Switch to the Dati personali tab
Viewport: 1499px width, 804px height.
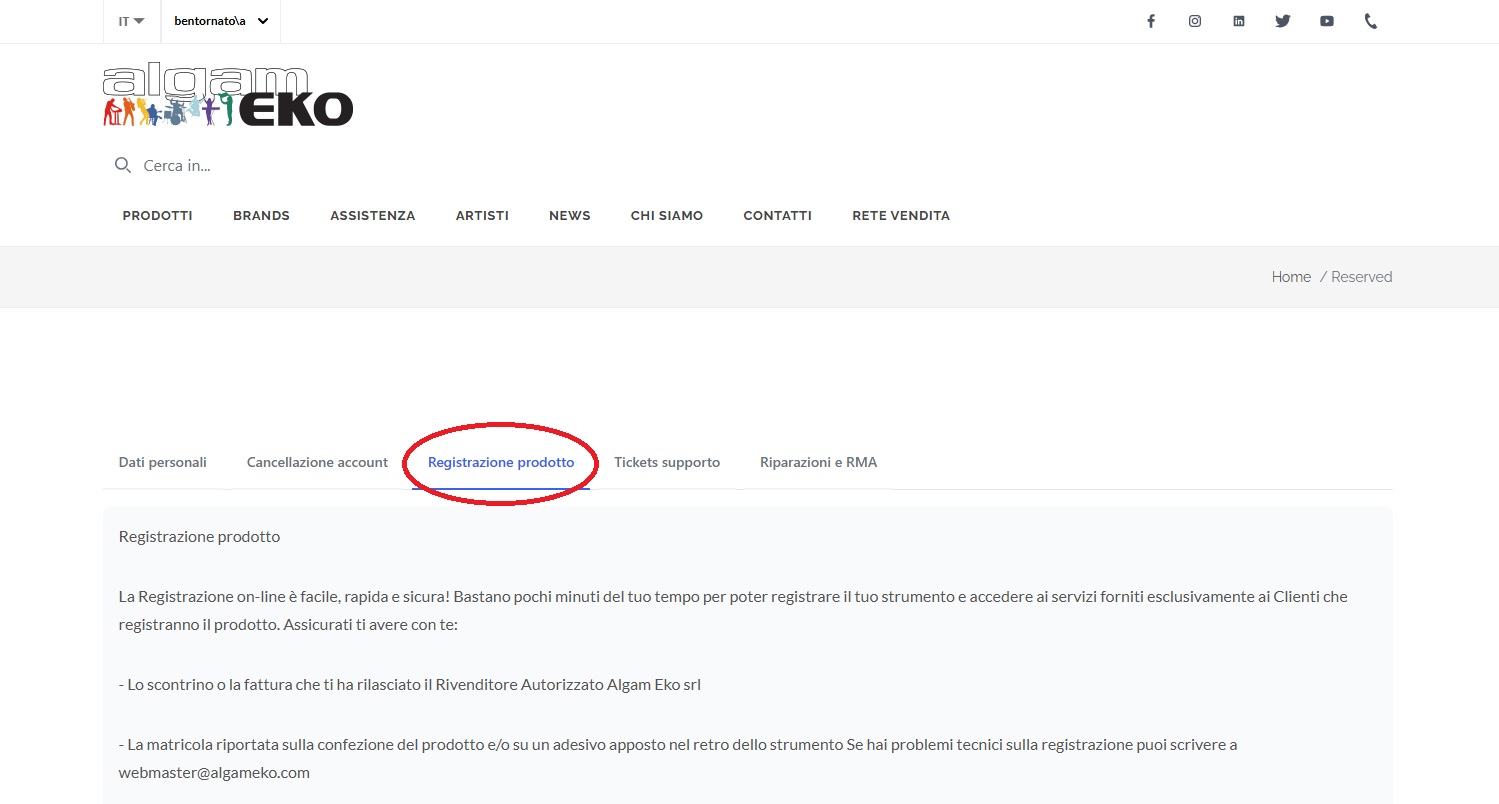tap(163, 462)
